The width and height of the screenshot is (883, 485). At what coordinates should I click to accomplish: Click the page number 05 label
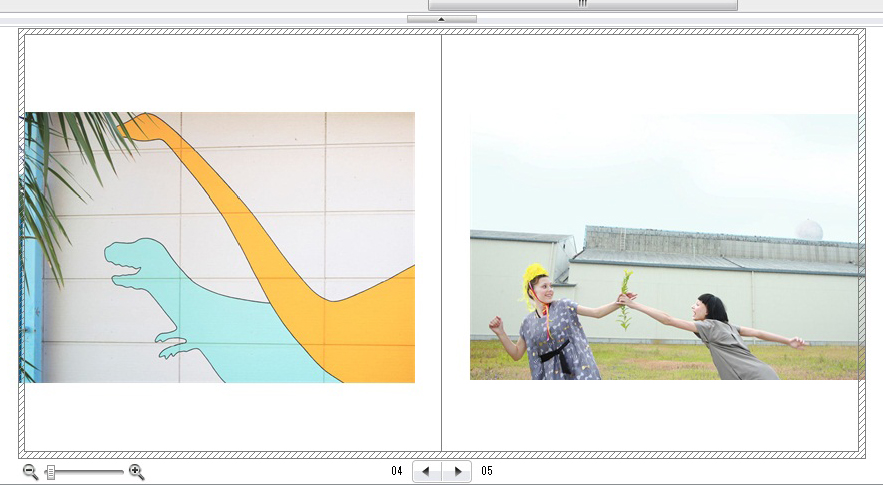click(x=487, y=471)
